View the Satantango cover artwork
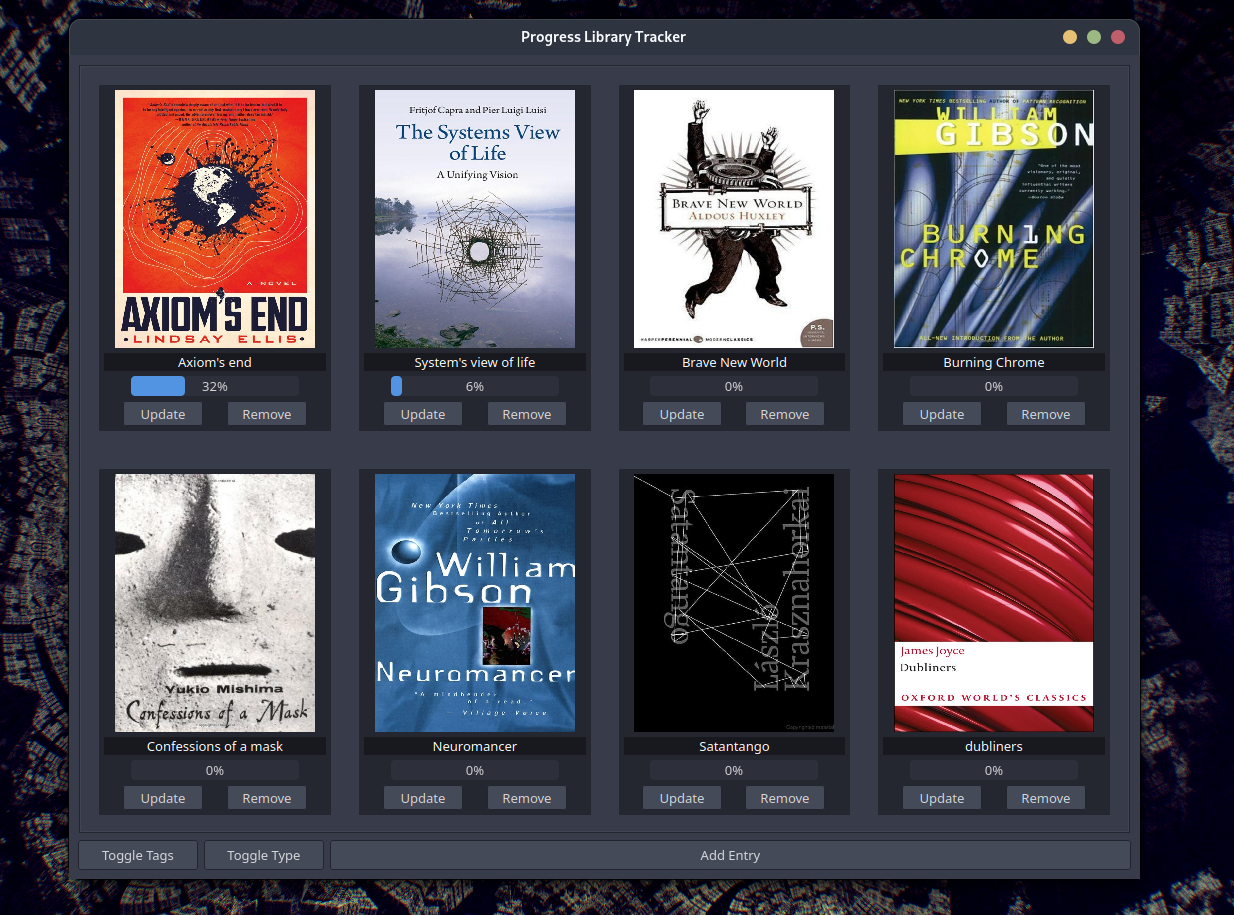 pyautogui.click(x=734, y=603)
